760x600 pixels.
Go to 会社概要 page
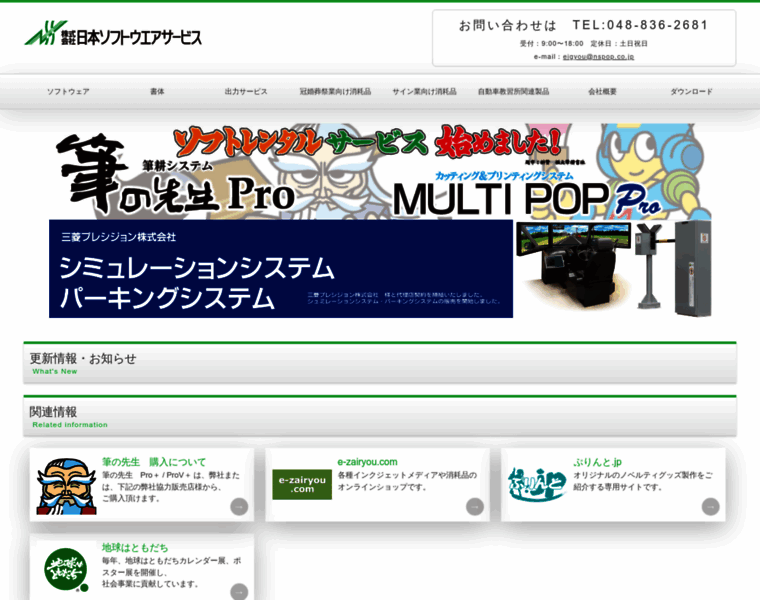pyautogui.click(x=602, y=92)
